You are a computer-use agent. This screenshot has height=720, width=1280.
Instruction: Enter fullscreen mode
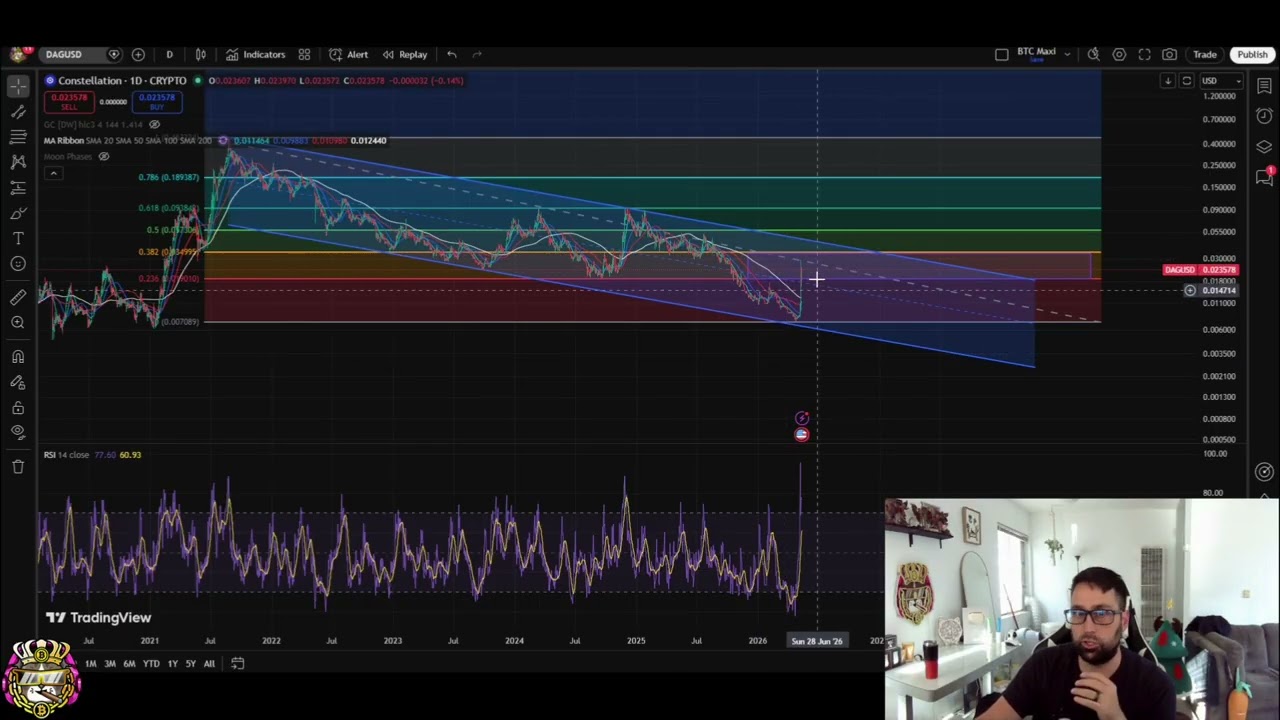(x=1144, y=54)
